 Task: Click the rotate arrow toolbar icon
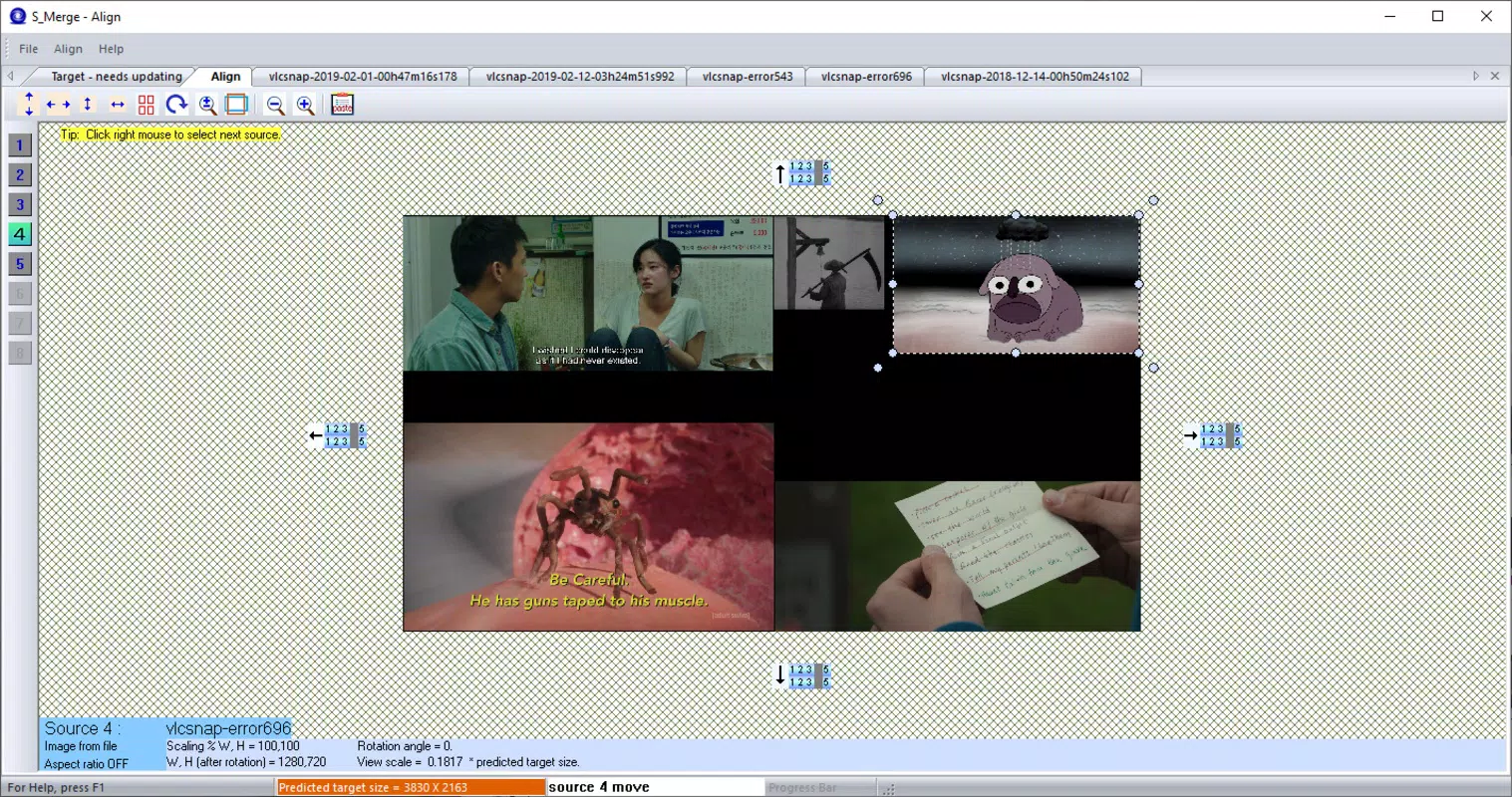click(176, 105)
